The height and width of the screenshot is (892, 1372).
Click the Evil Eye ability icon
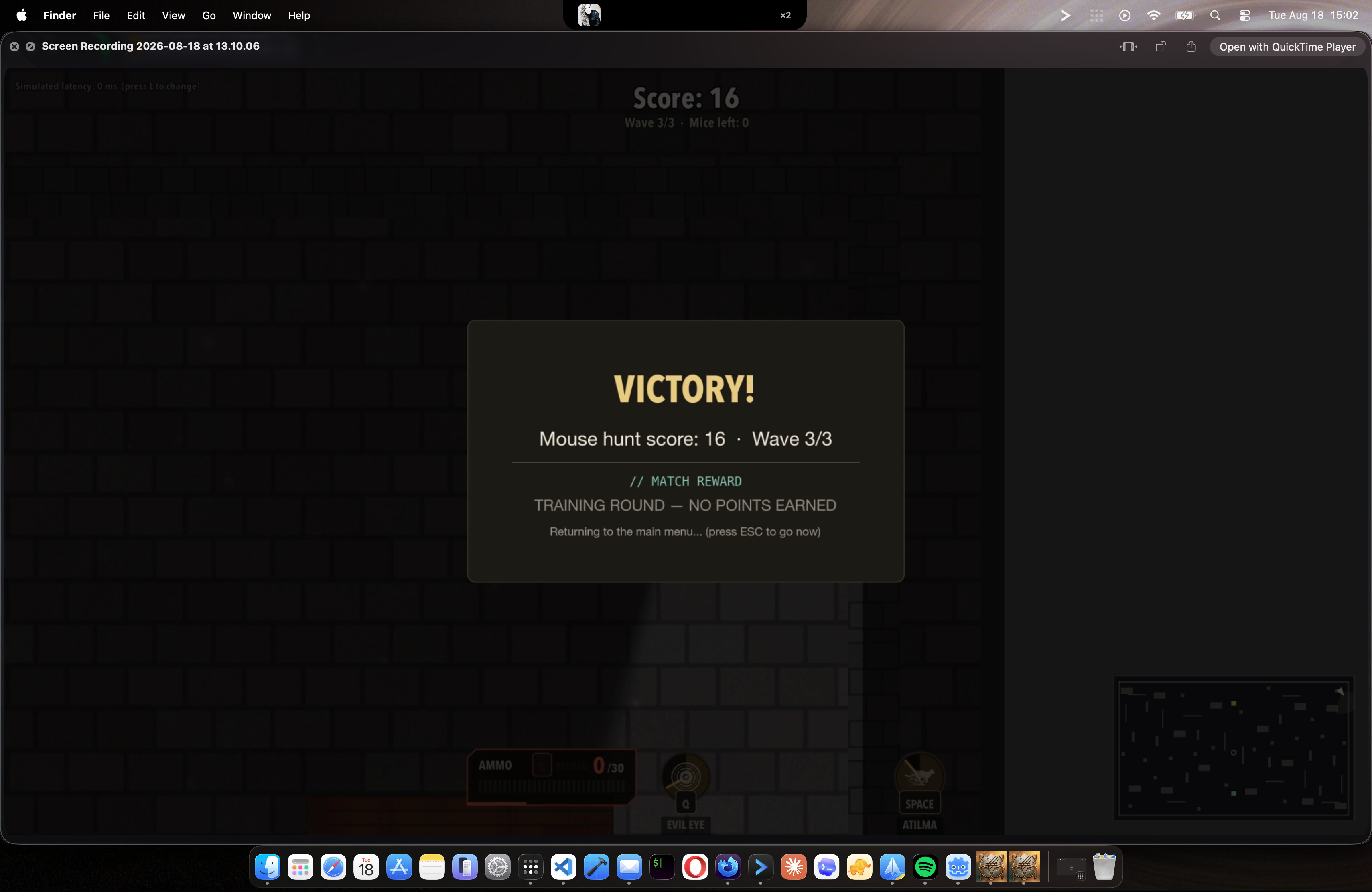coord(686,776)
